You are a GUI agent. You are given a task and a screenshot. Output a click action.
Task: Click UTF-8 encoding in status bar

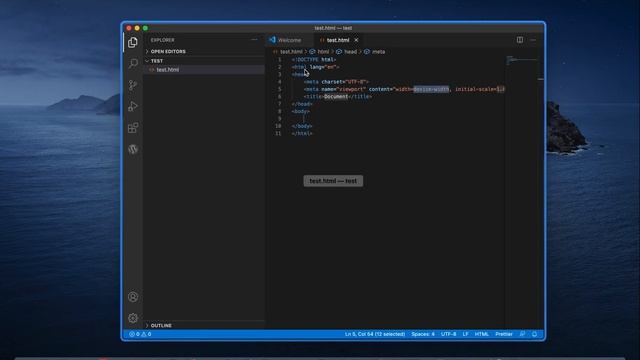pyautogui.click(x=449, y=334)
